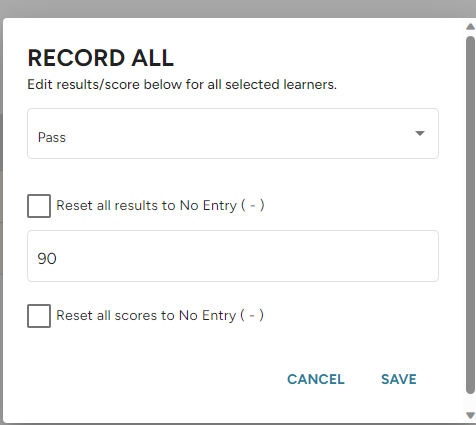Image resolution: width=476 pixels, height=425 pixels.
Task: Click the dimmed page strip left of dialog
Action: (1, 220)
